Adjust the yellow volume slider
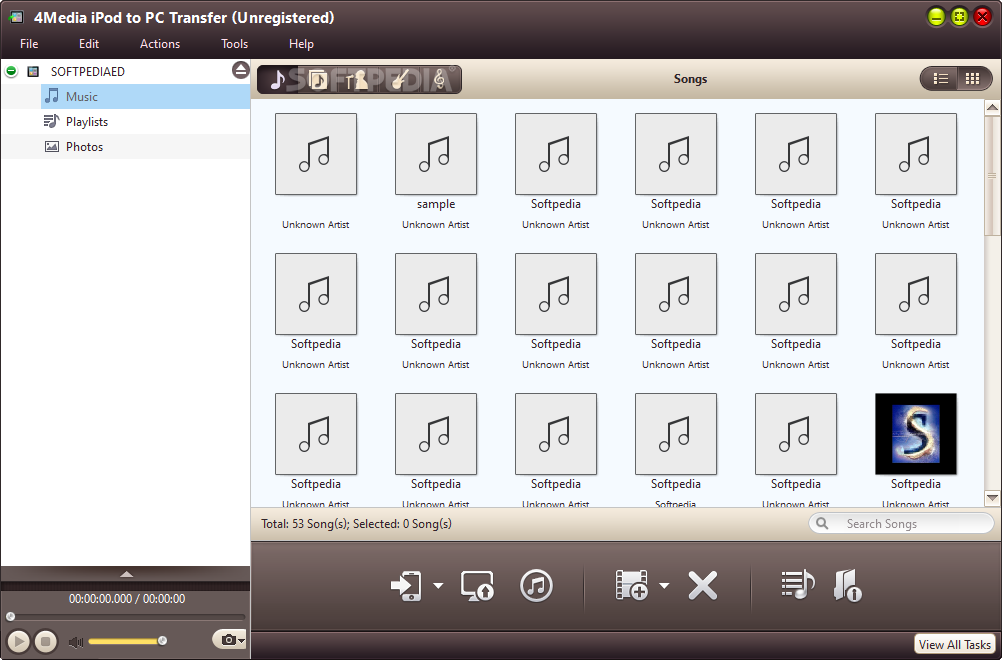The height and width of the screenshot is (660, 1002). (127, 641)
